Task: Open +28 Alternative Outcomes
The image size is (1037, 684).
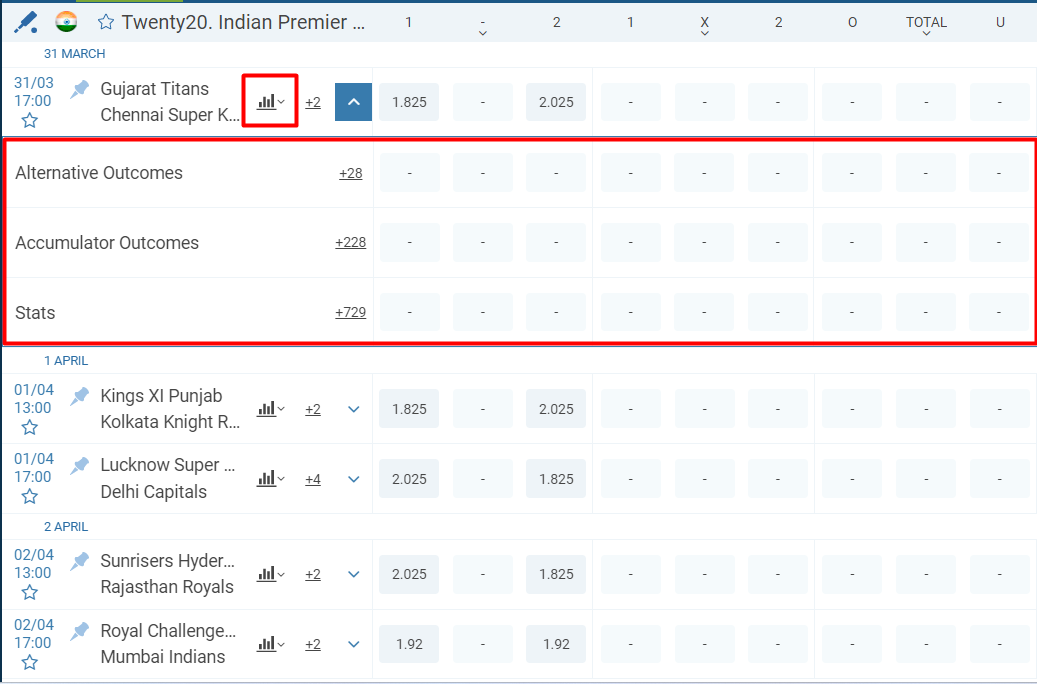Action: pyautogui.click(x=351, y=173)
